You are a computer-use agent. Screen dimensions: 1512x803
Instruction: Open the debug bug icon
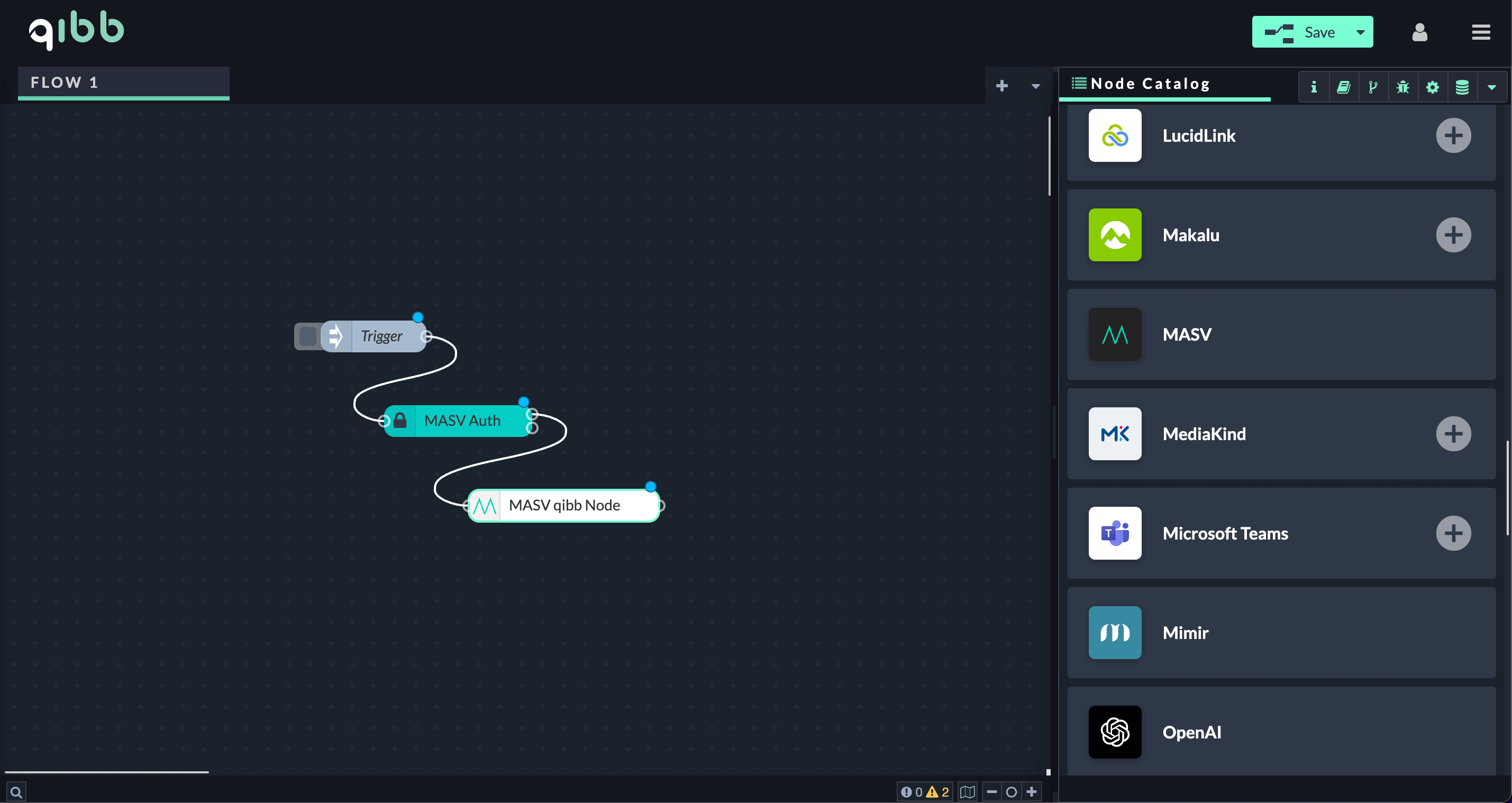[1403, 87]
